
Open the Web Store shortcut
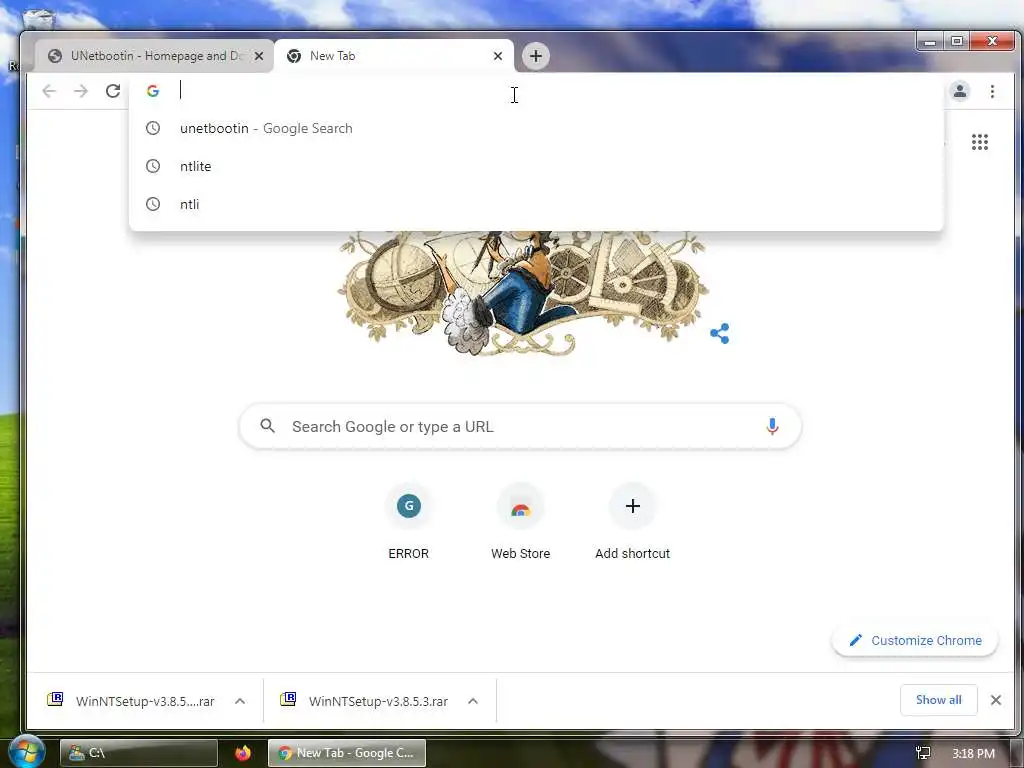coord(520,522)
